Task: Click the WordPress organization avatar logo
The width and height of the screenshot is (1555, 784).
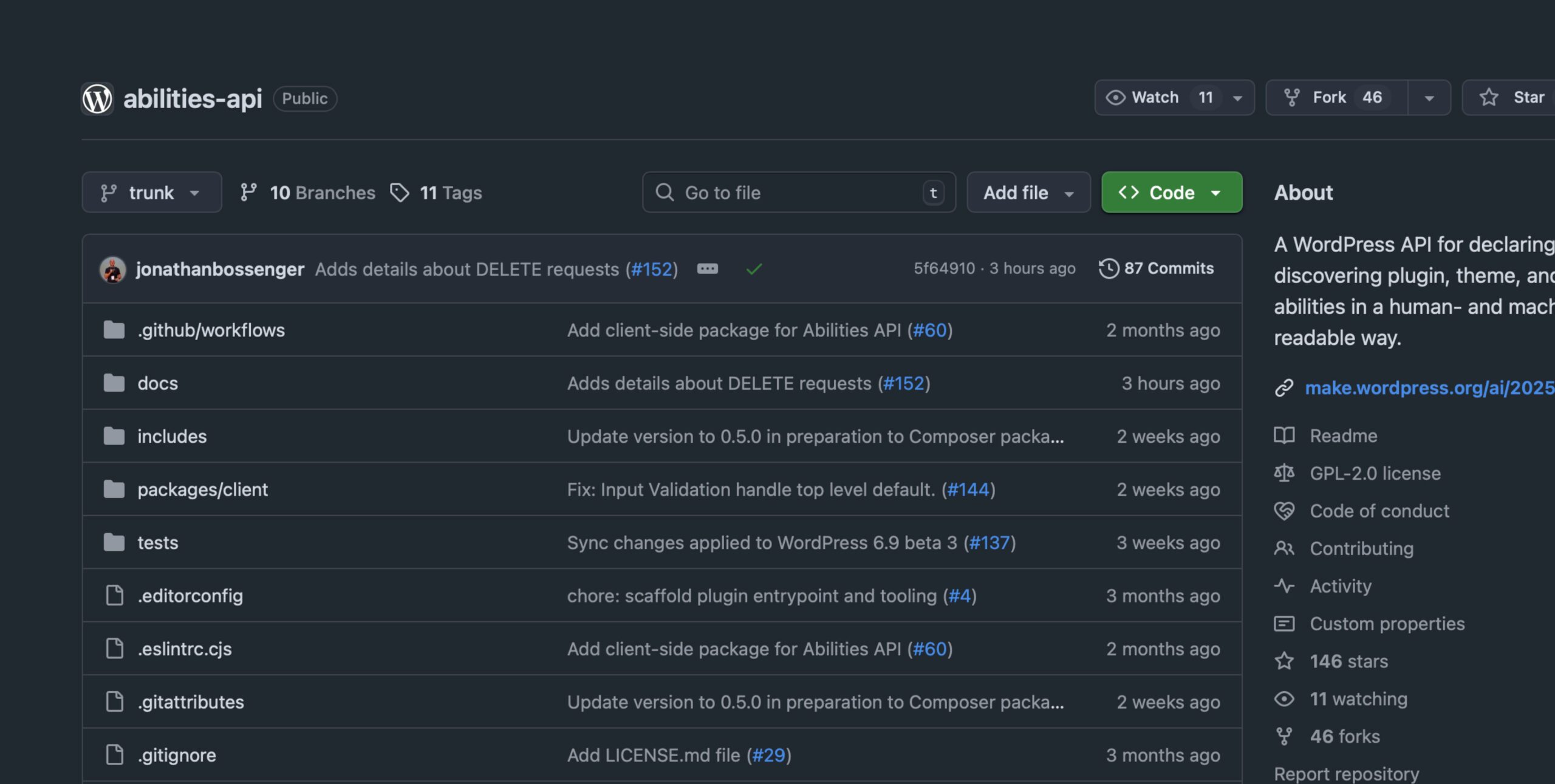Action: click(x=98, y=98)
